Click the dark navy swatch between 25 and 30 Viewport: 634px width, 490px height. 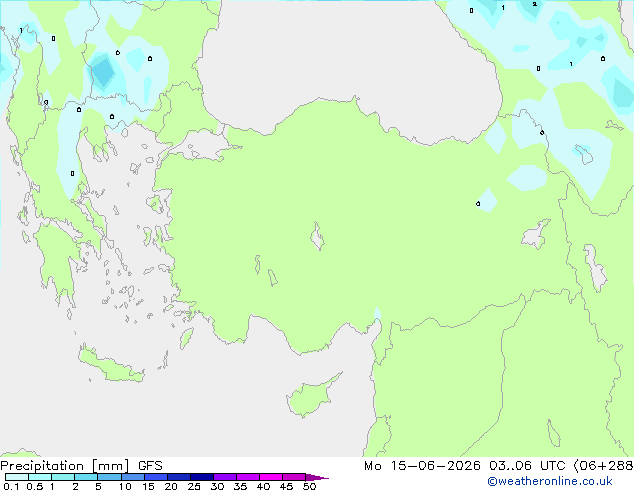click(x=201, y=477)
